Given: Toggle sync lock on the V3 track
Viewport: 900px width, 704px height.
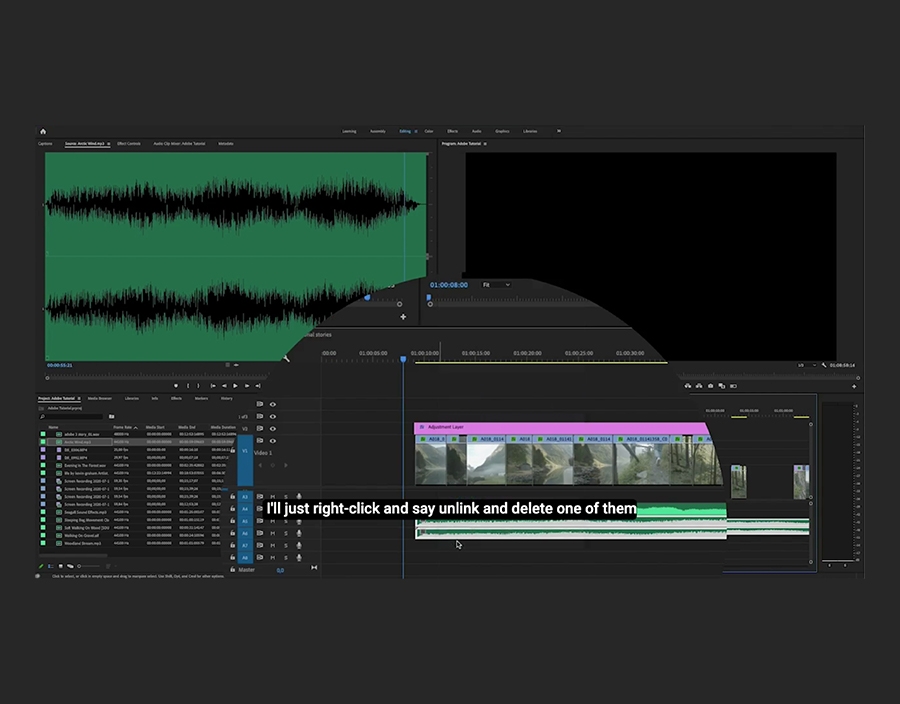Looking at the screenshot, I should click(259, 429).
